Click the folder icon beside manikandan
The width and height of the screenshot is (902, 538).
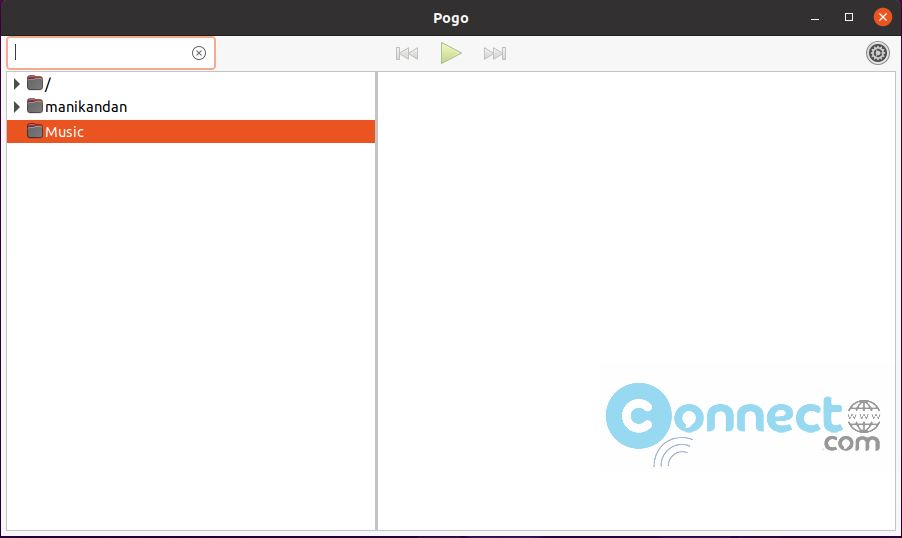coord(35,106)
